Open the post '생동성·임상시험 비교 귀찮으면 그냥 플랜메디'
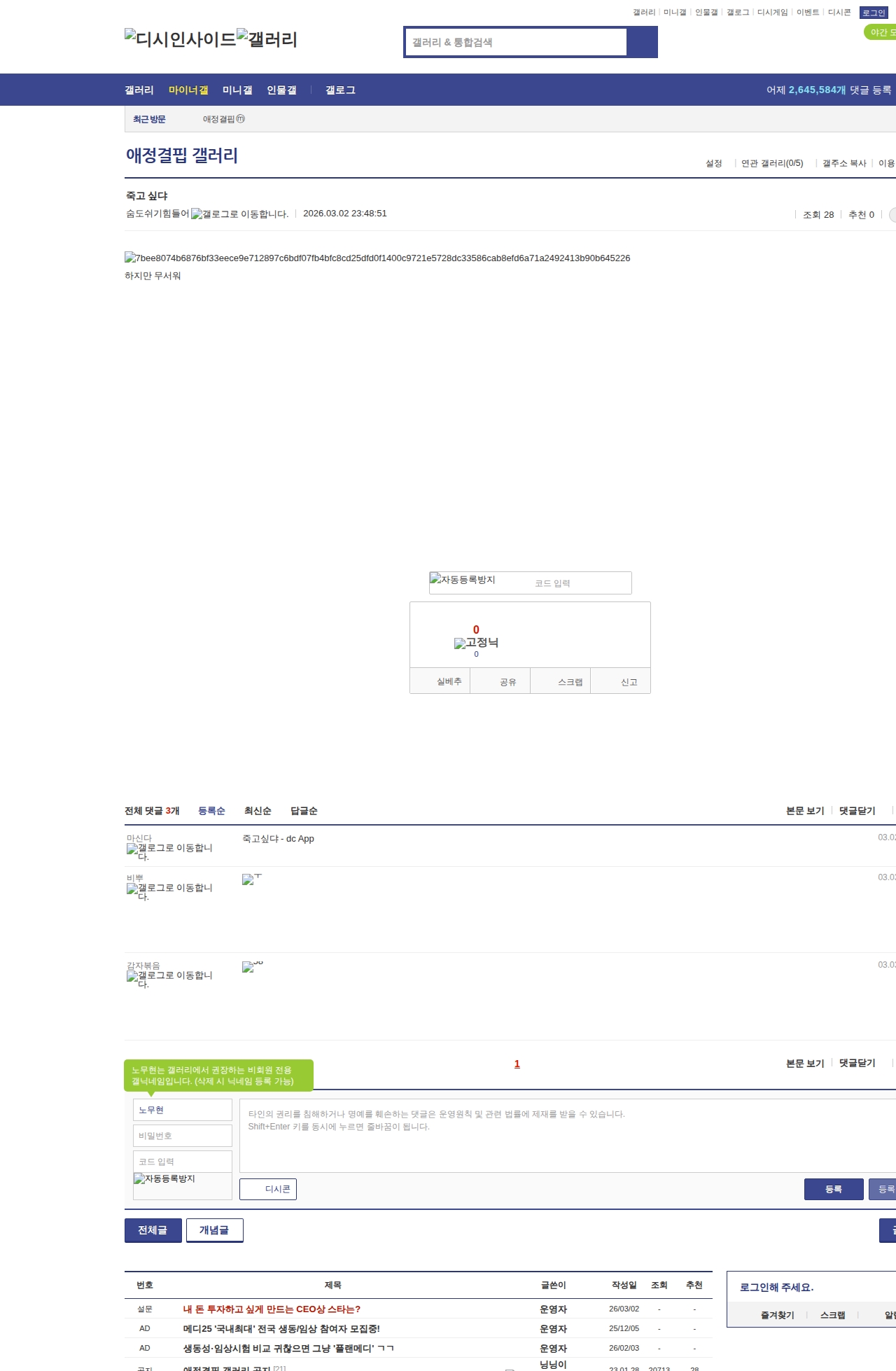This screenshot has width=896, height=1371. click(x=288, y=1348)
